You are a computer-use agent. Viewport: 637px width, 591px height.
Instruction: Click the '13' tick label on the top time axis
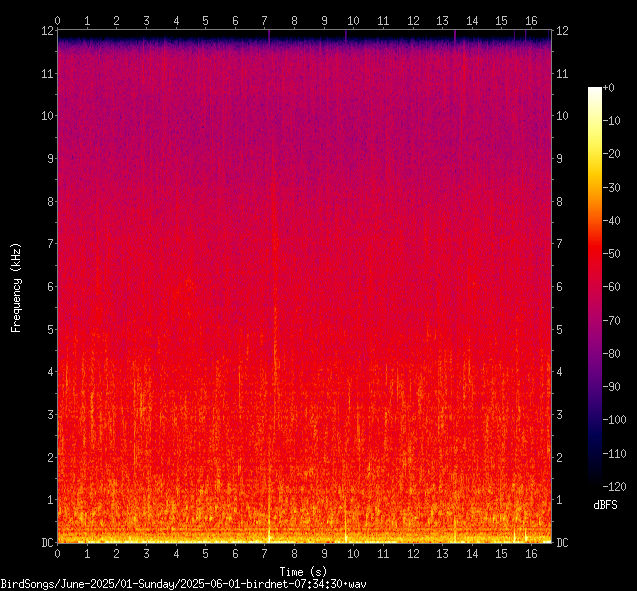pyautogui.click(x=442, y=21)
